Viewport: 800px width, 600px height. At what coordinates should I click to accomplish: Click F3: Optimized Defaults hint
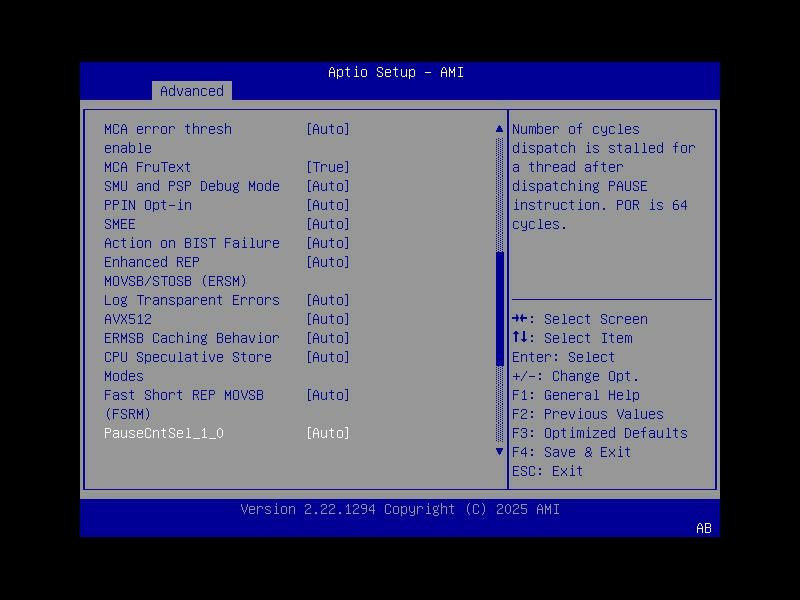(599, 433)
